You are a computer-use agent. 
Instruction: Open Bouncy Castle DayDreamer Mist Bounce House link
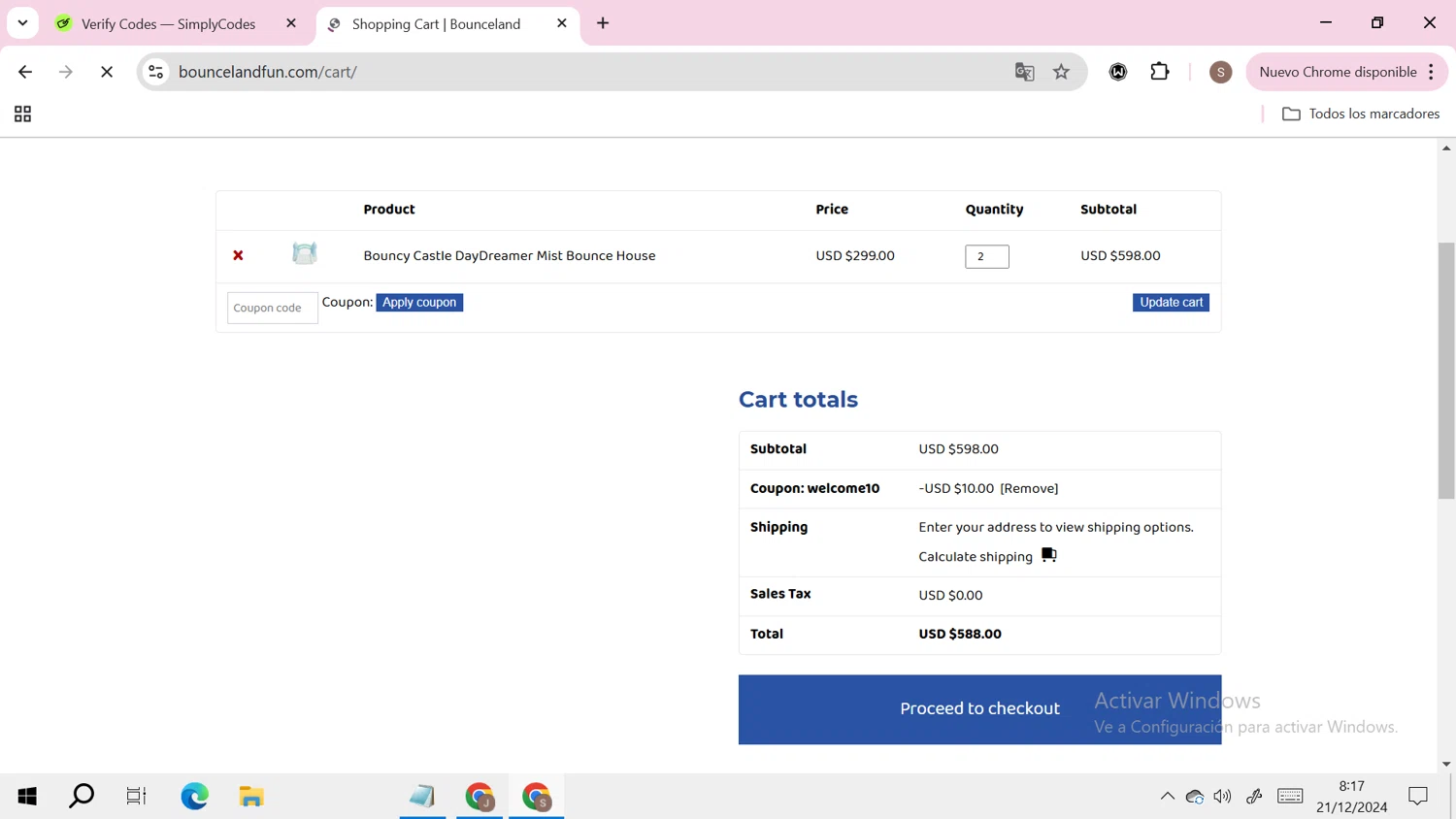click(x=510, y=256)
